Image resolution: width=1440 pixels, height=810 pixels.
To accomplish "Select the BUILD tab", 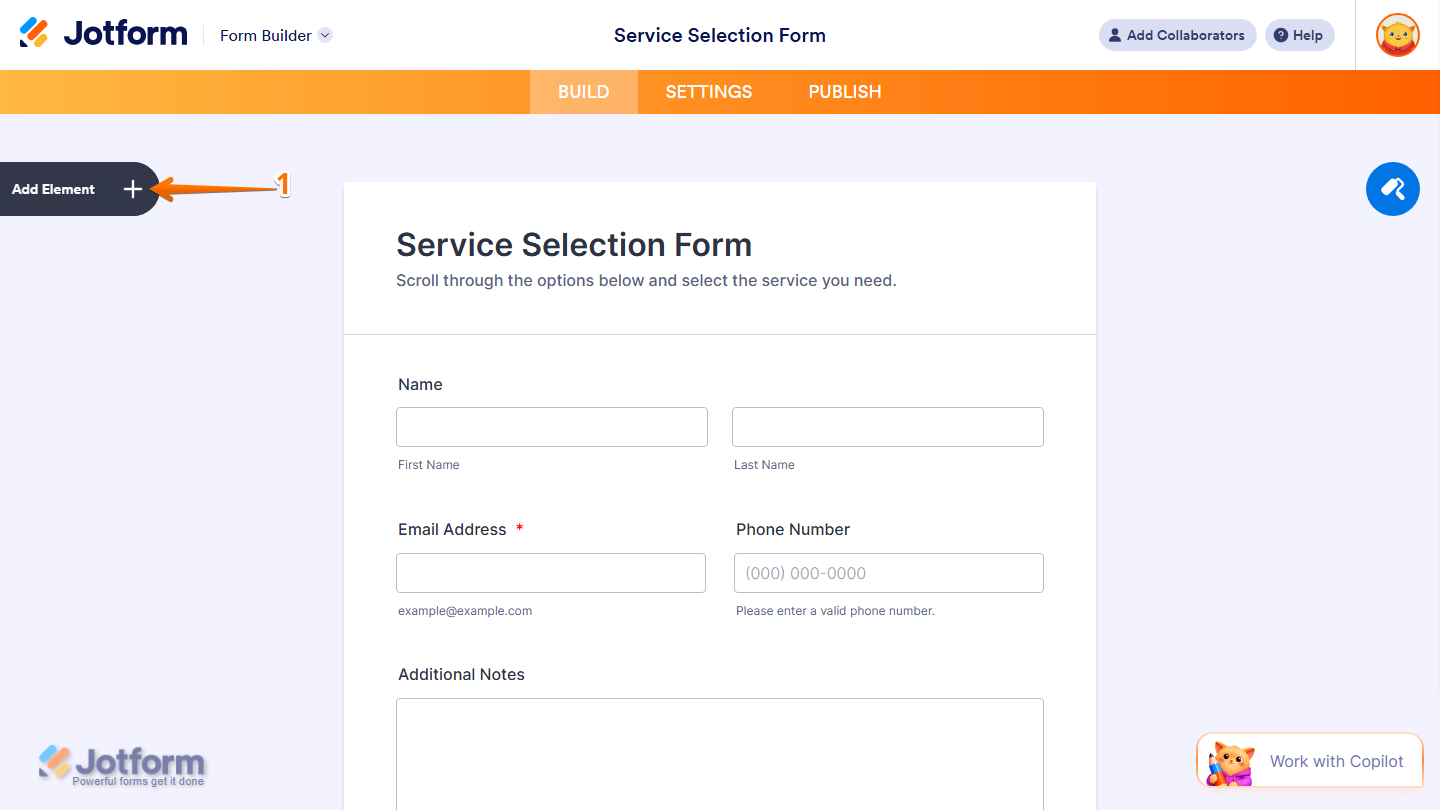I will [x=583, y=91].
